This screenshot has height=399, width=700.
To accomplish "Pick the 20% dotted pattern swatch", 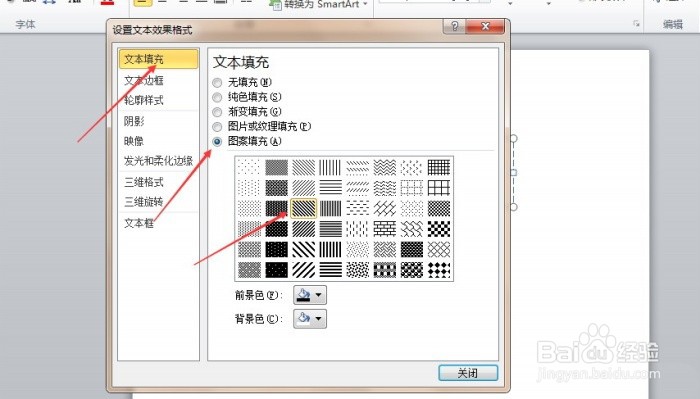I will click(249, 208).
